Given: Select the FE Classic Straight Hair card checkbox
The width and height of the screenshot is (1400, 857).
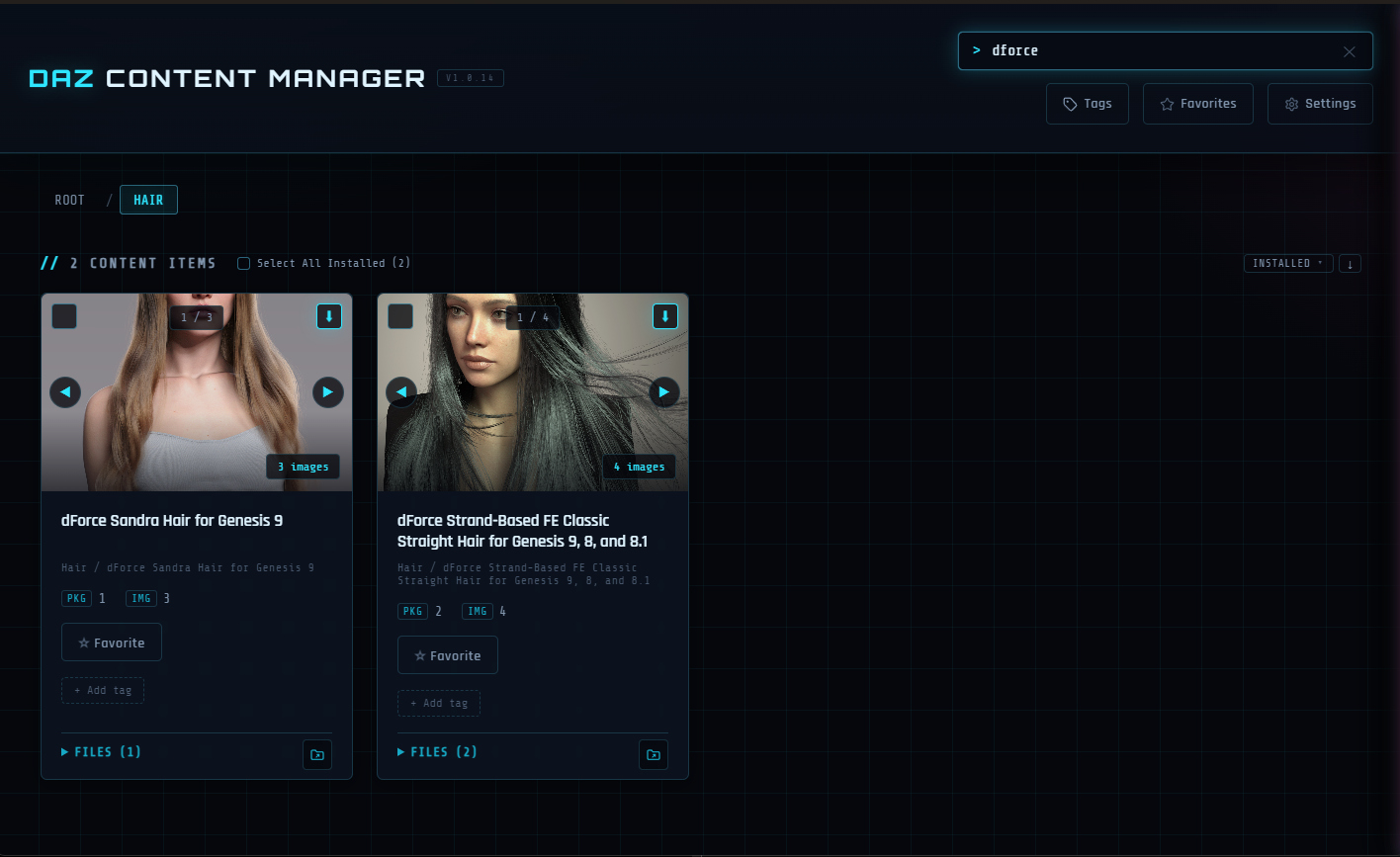Looking at the screenshot, I should coord(400,316).
